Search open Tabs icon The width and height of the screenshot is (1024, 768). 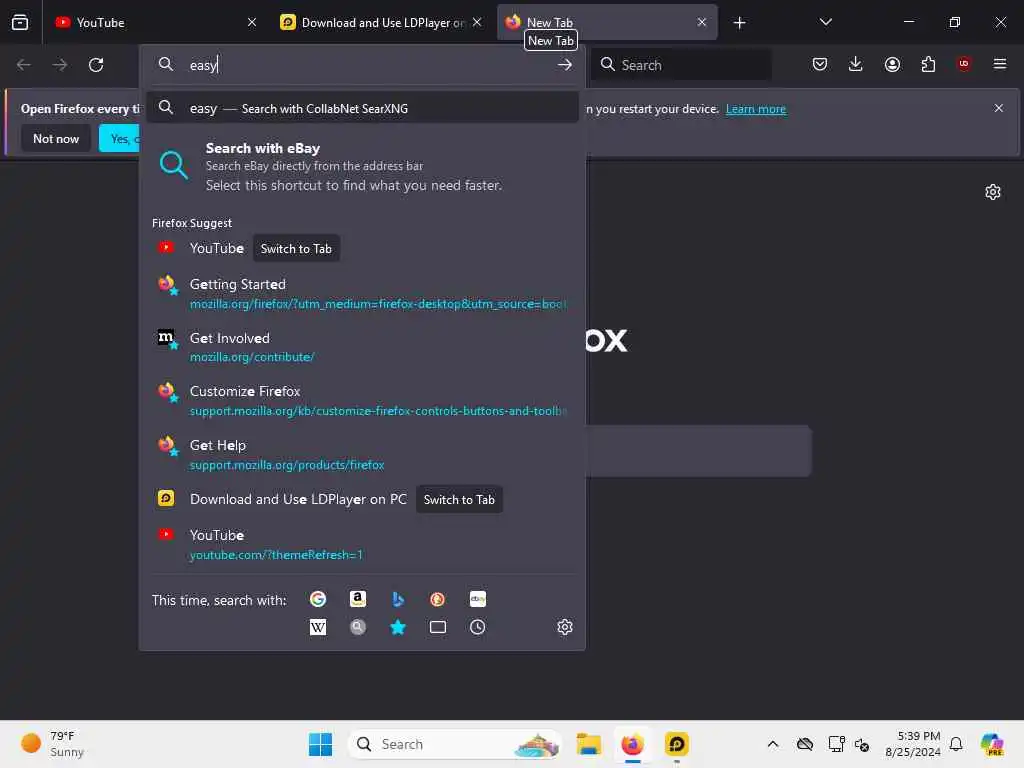[438, 627]
